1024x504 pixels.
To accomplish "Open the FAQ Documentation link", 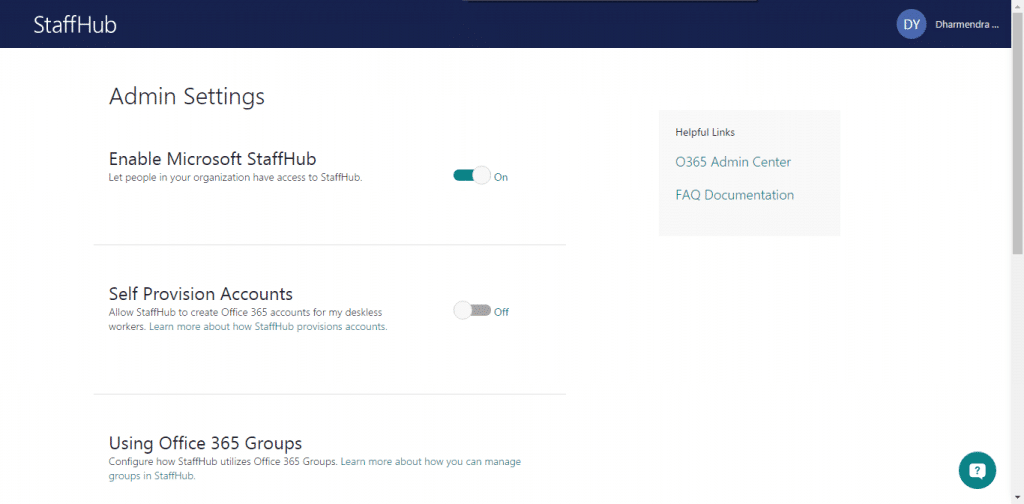I will (734, 195).
